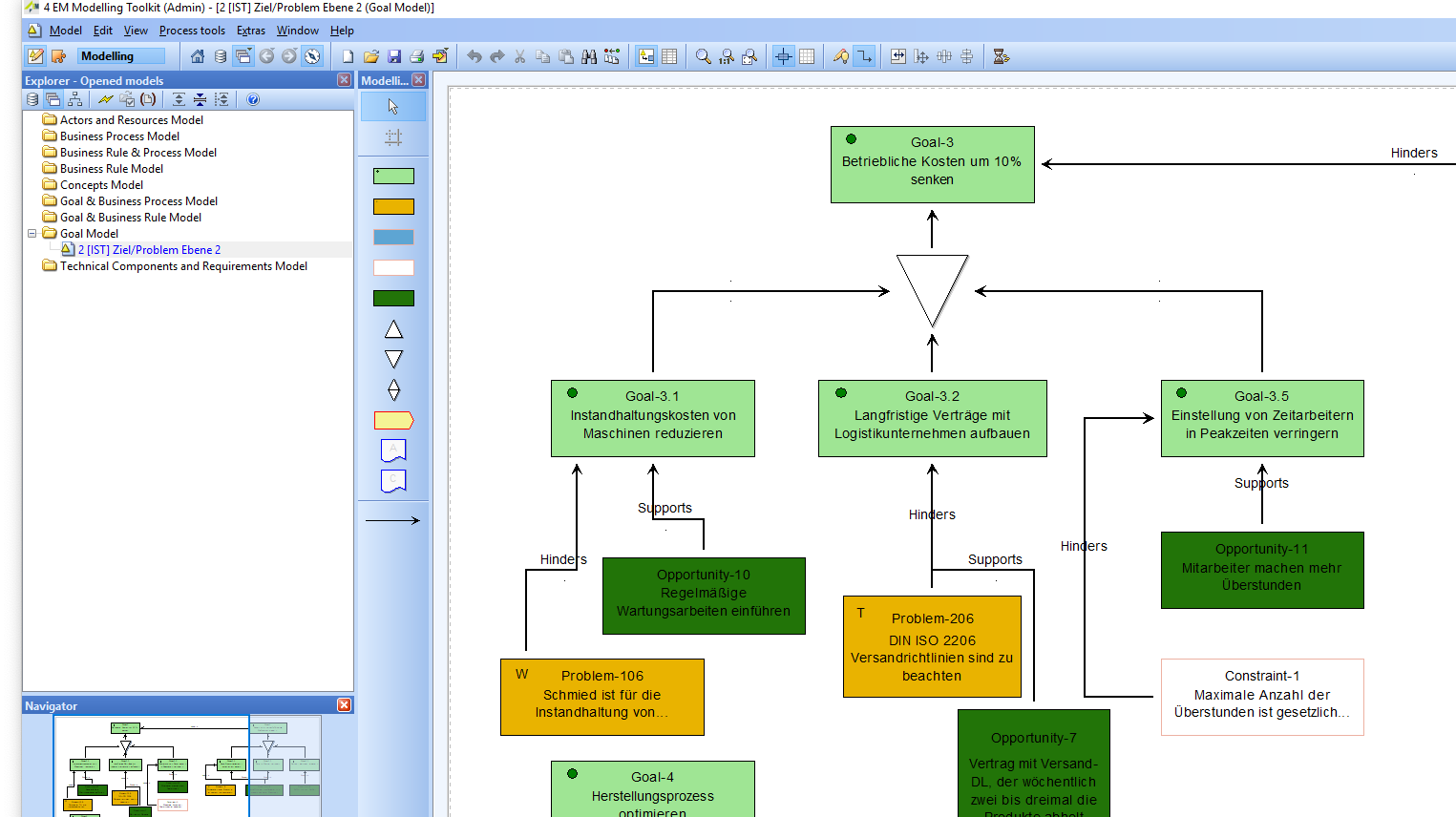Open the Process tools menu
This screenshot has width=1456, height=817.
[192, 31]
